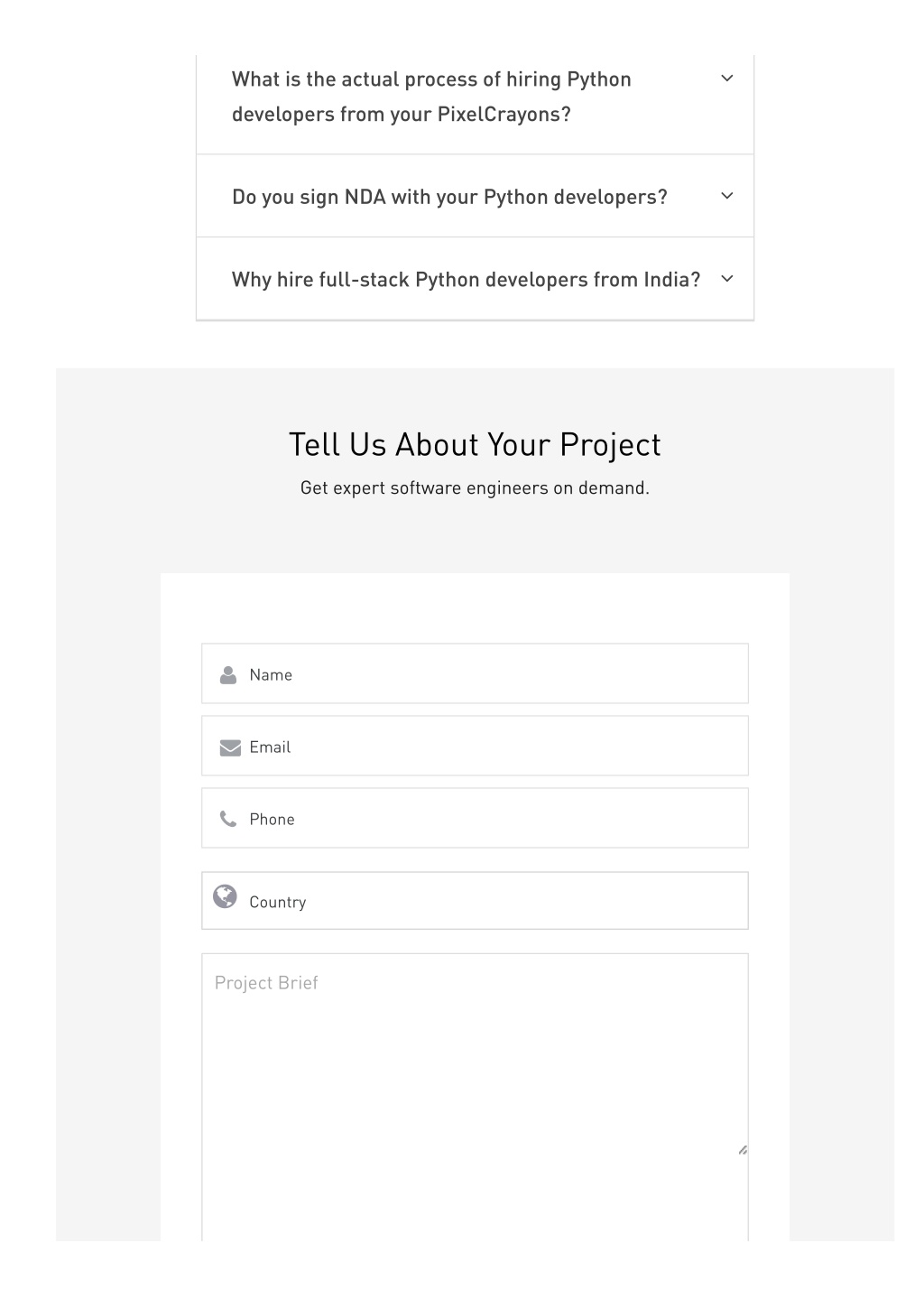Image resolution: width=924 pixels, height=1308 pixels.
Task: Click the textarea resize grip icon
Action: [x=743, y=1150]
